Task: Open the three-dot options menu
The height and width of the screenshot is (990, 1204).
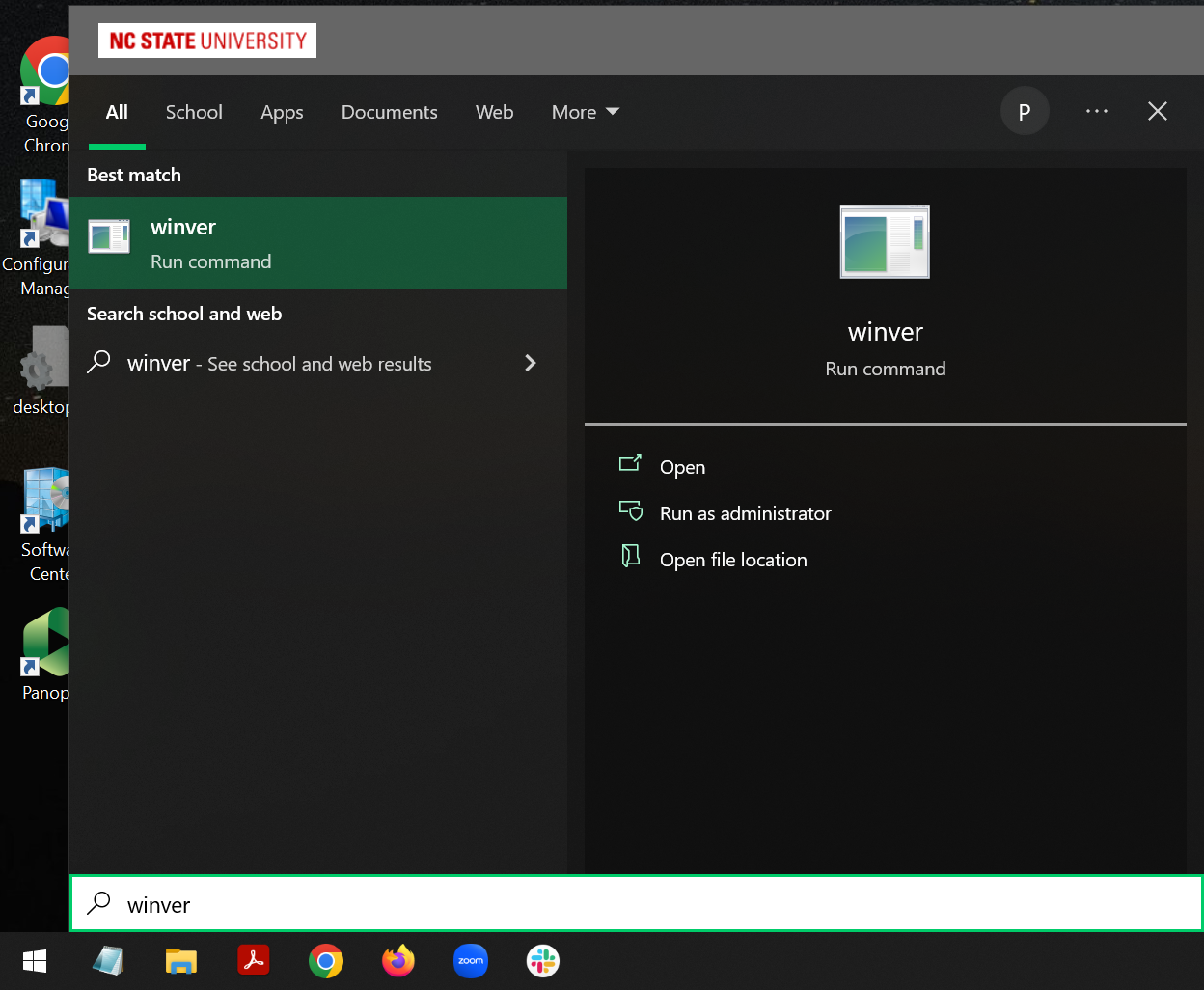Action: tap(1097, 112)
